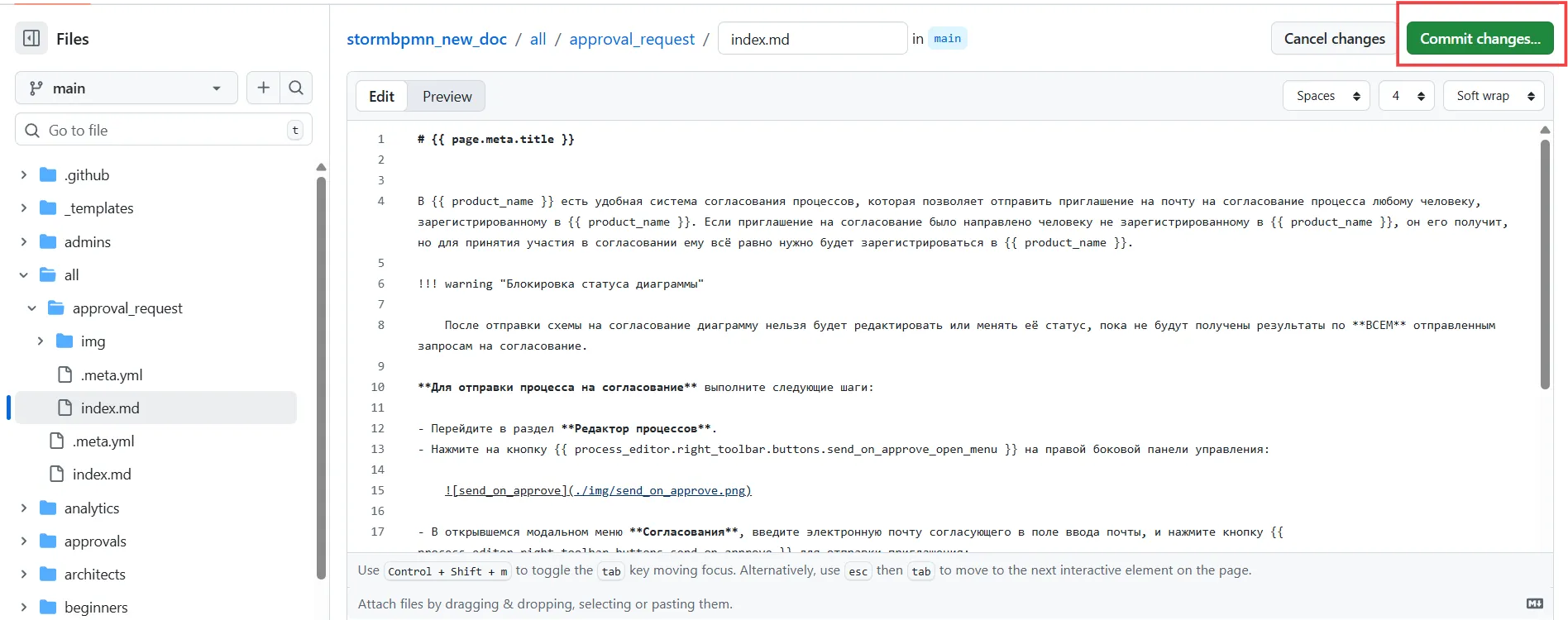This screenshot has height=620, width=1568.
Task: Click Cancel changes button
Action: [x=1334, y=39]
